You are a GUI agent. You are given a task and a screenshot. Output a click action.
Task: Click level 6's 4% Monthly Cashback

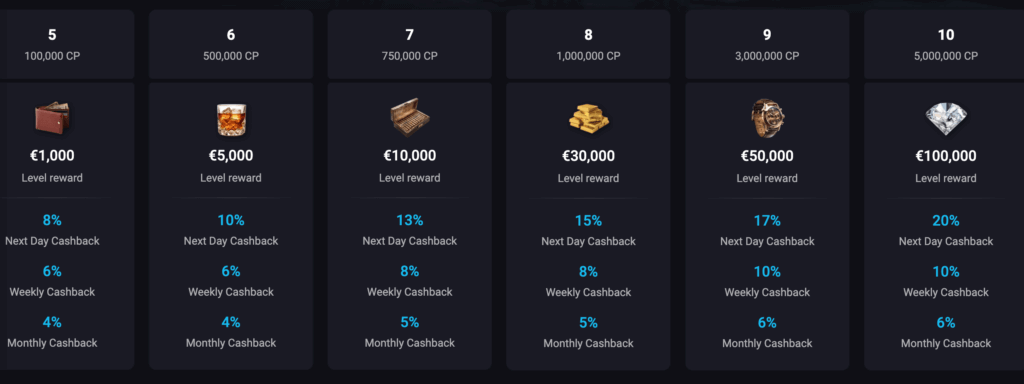coord(231,323)
